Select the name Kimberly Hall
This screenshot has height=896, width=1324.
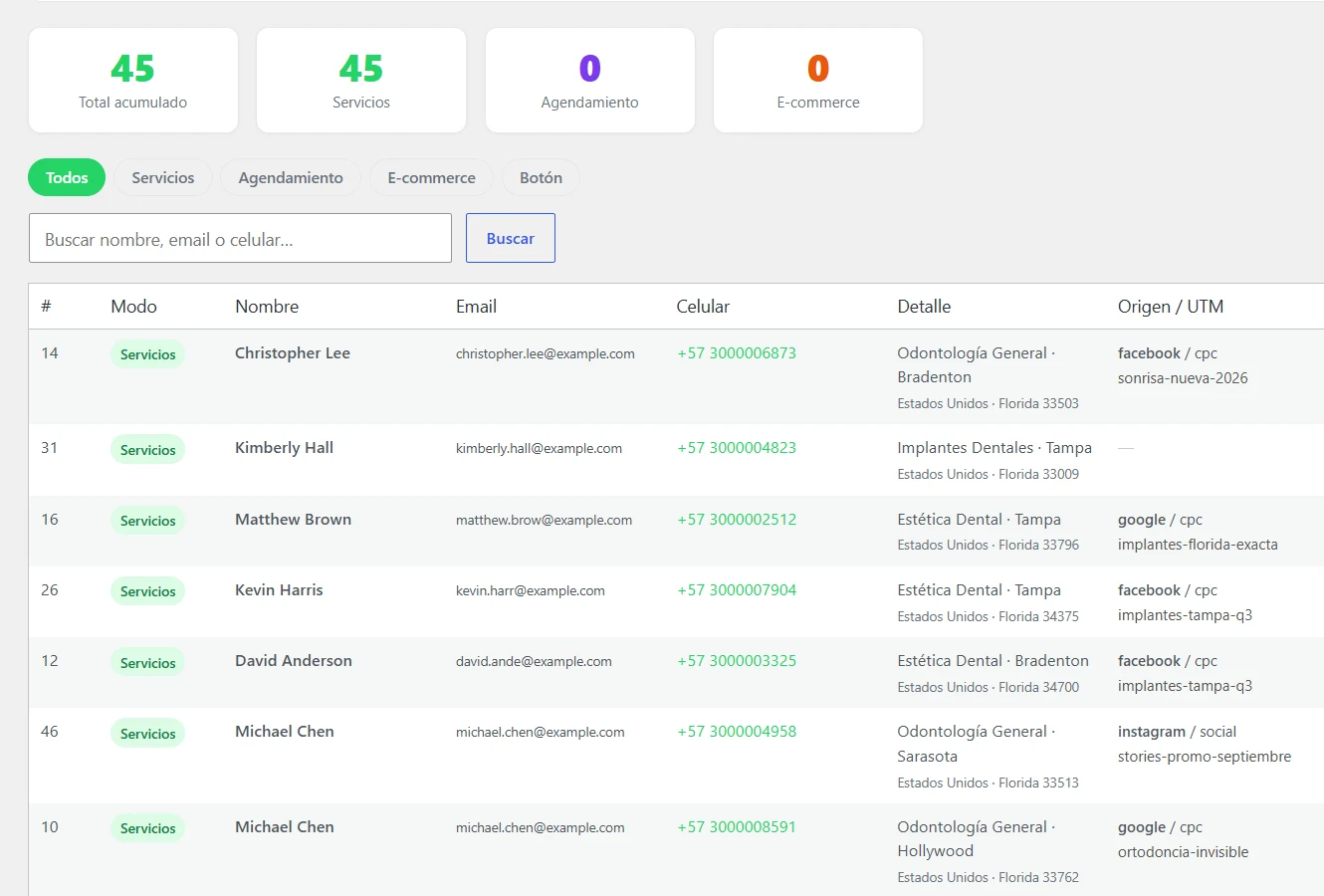point(284,448)
